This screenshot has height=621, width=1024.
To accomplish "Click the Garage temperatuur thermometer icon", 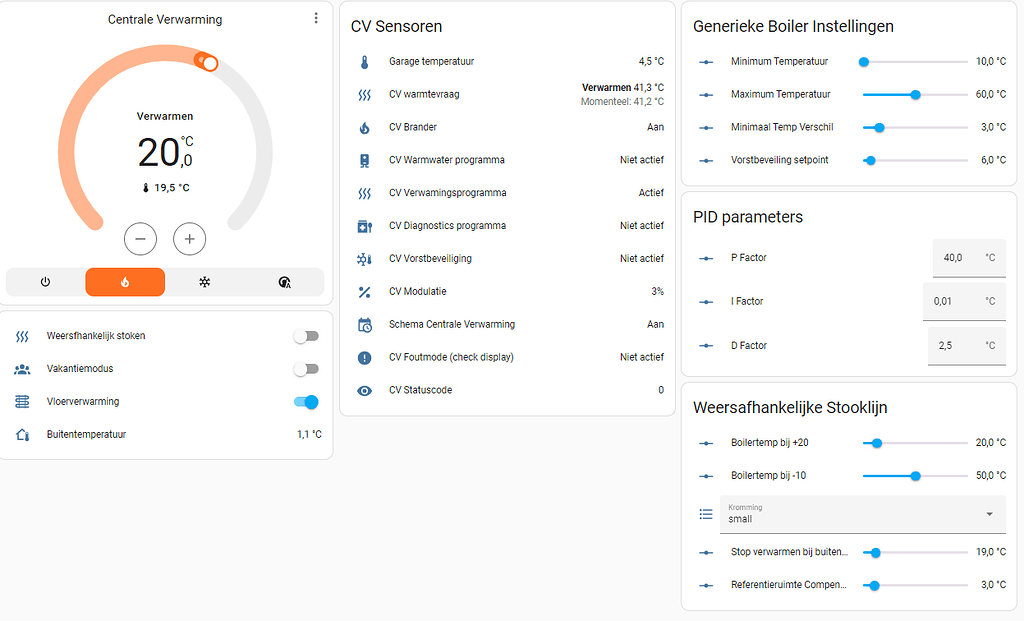I will pyautogui.click(x=365, y=62).
